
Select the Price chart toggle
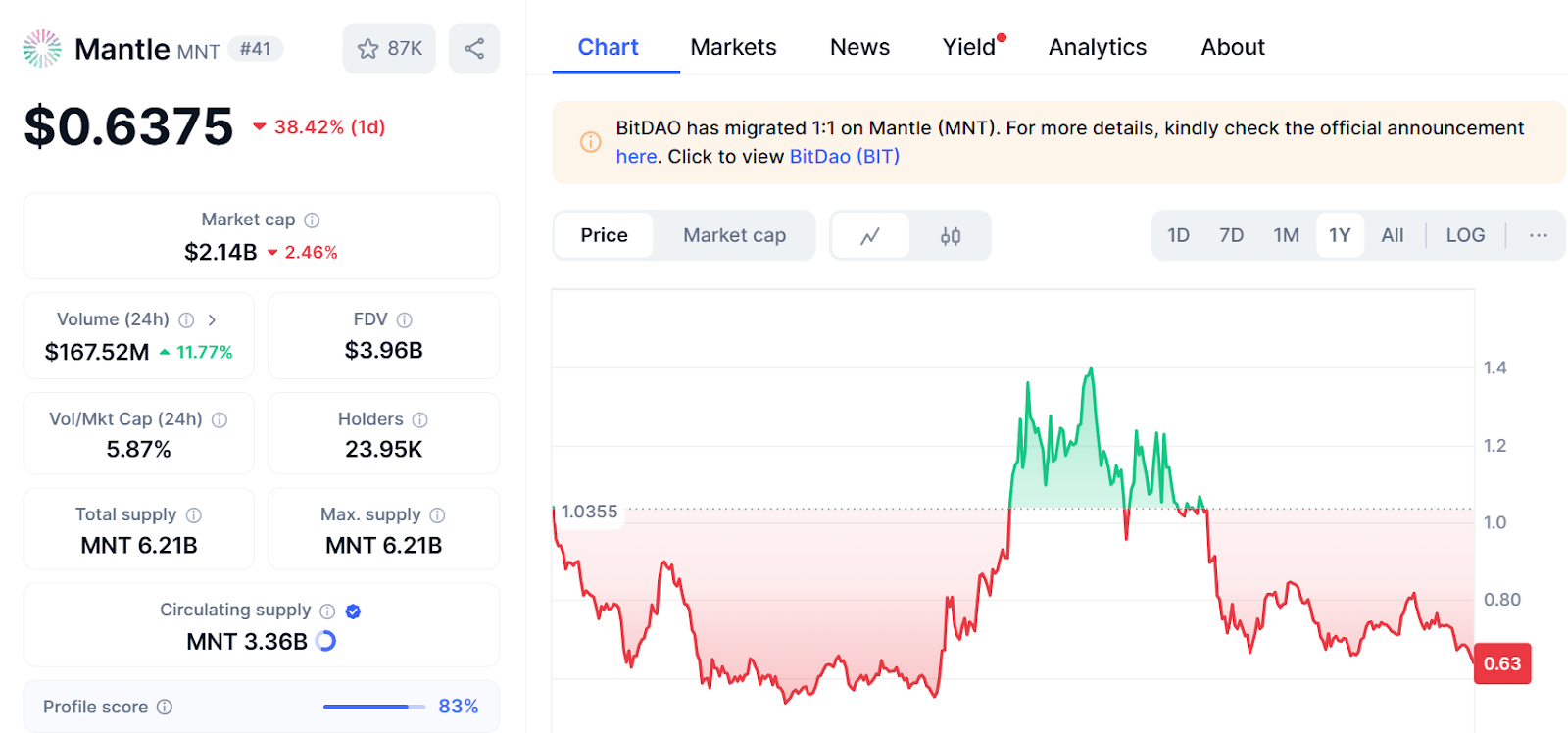pos(604,235)
